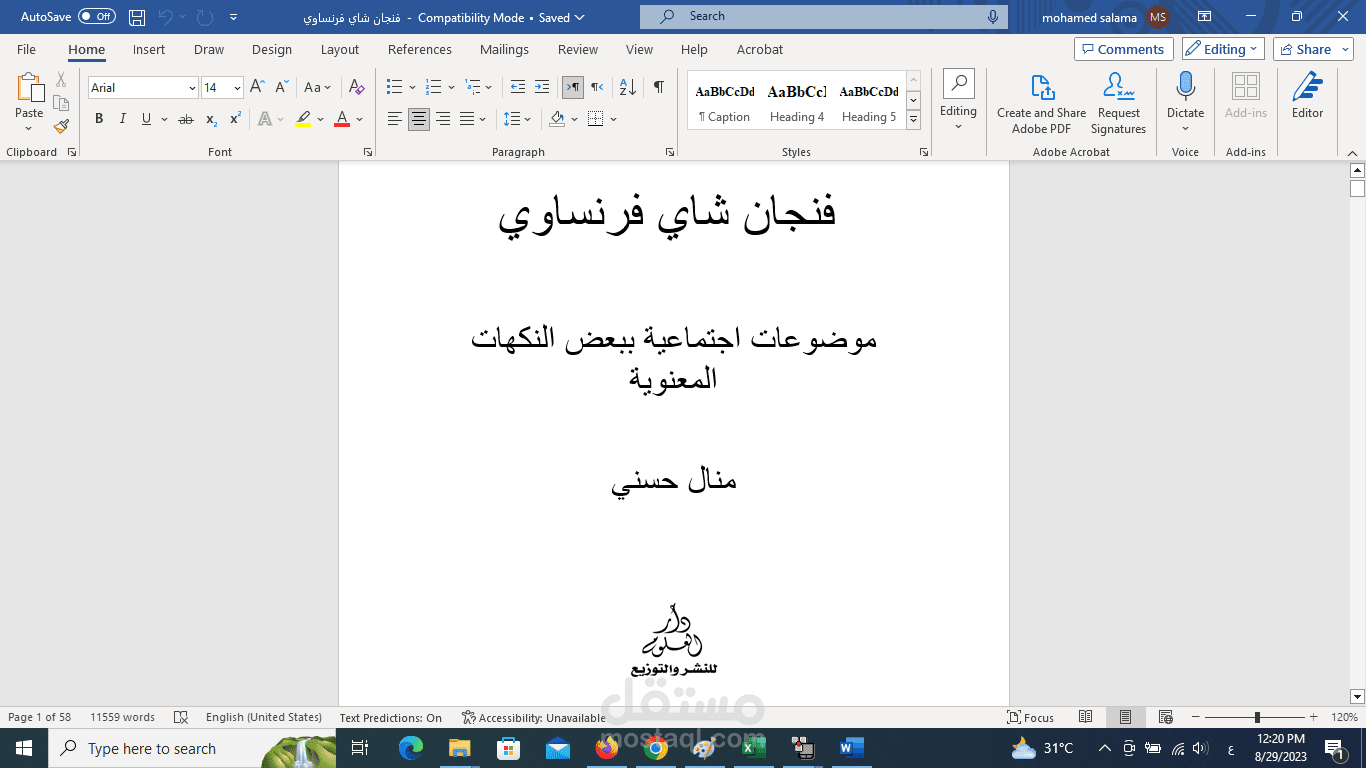1366x768 pixels.
Task: Align text to the left
Action: (x=395, y=119)
